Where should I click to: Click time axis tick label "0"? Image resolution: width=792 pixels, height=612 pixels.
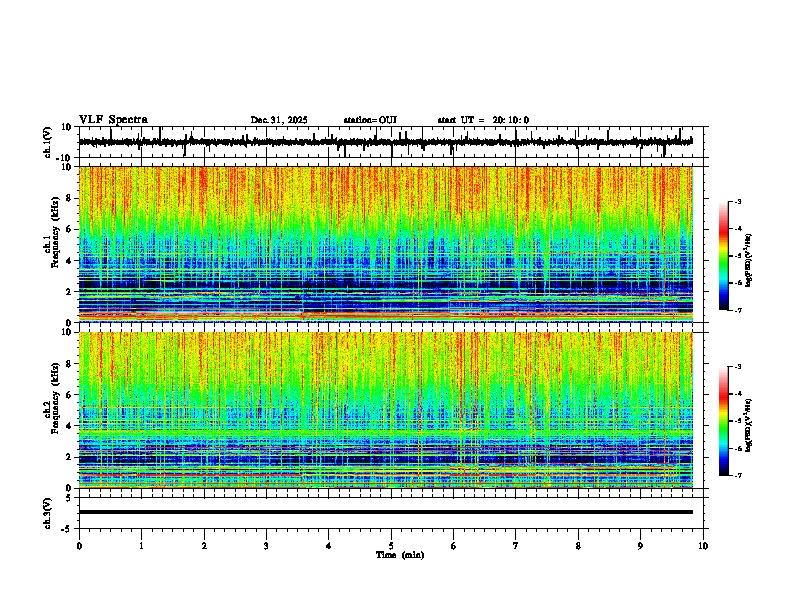tap(79, 546)
